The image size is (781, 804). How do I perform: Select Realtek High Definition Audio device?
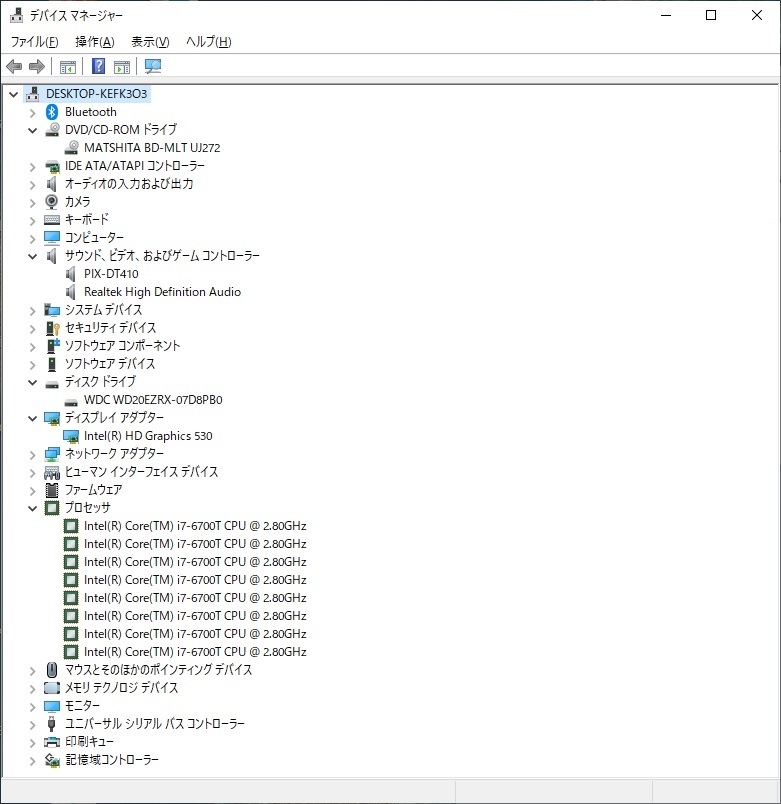point(162,292)
